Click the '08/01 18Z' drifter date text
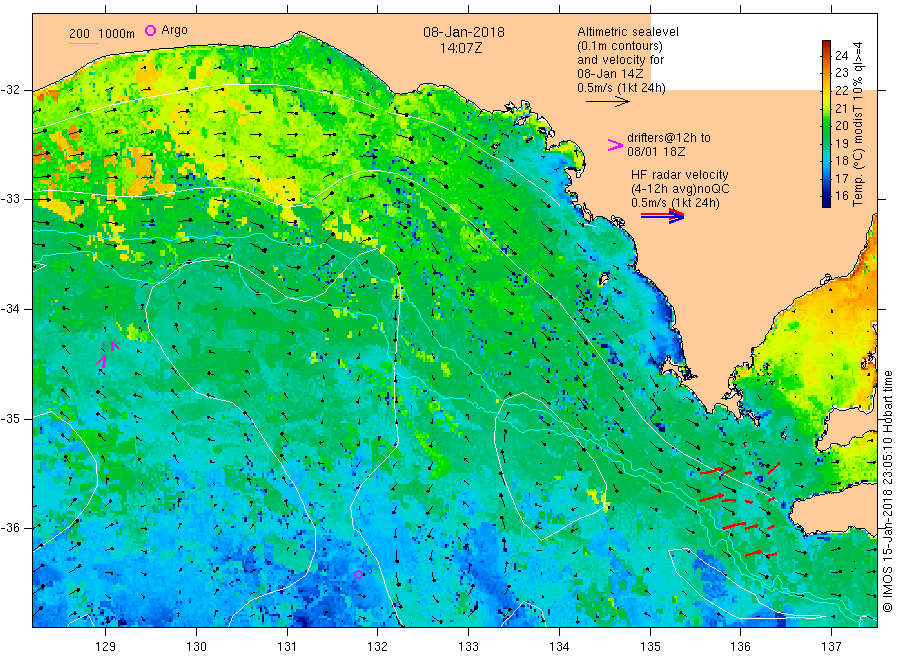The width and height of the screenshot is (900, 660). tap(656, 152)
